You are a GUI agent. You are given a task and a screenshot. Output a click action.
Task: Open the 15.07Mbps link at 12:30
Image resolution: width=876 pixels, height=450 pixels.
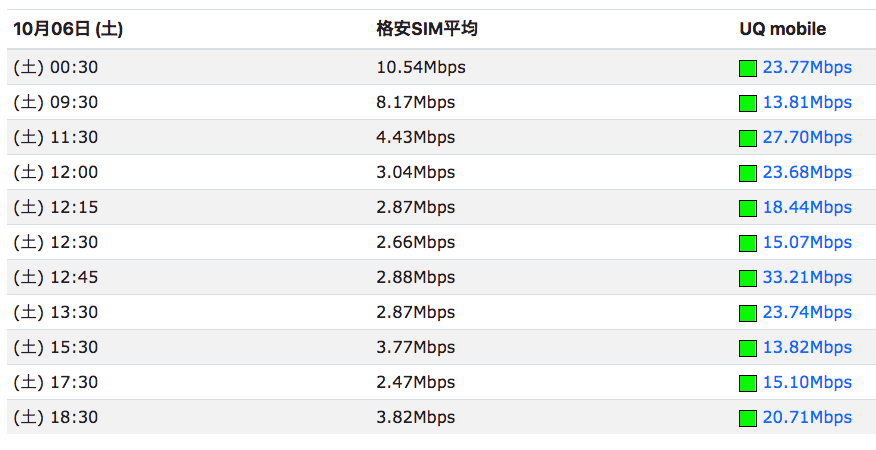(x=807, y=243)
